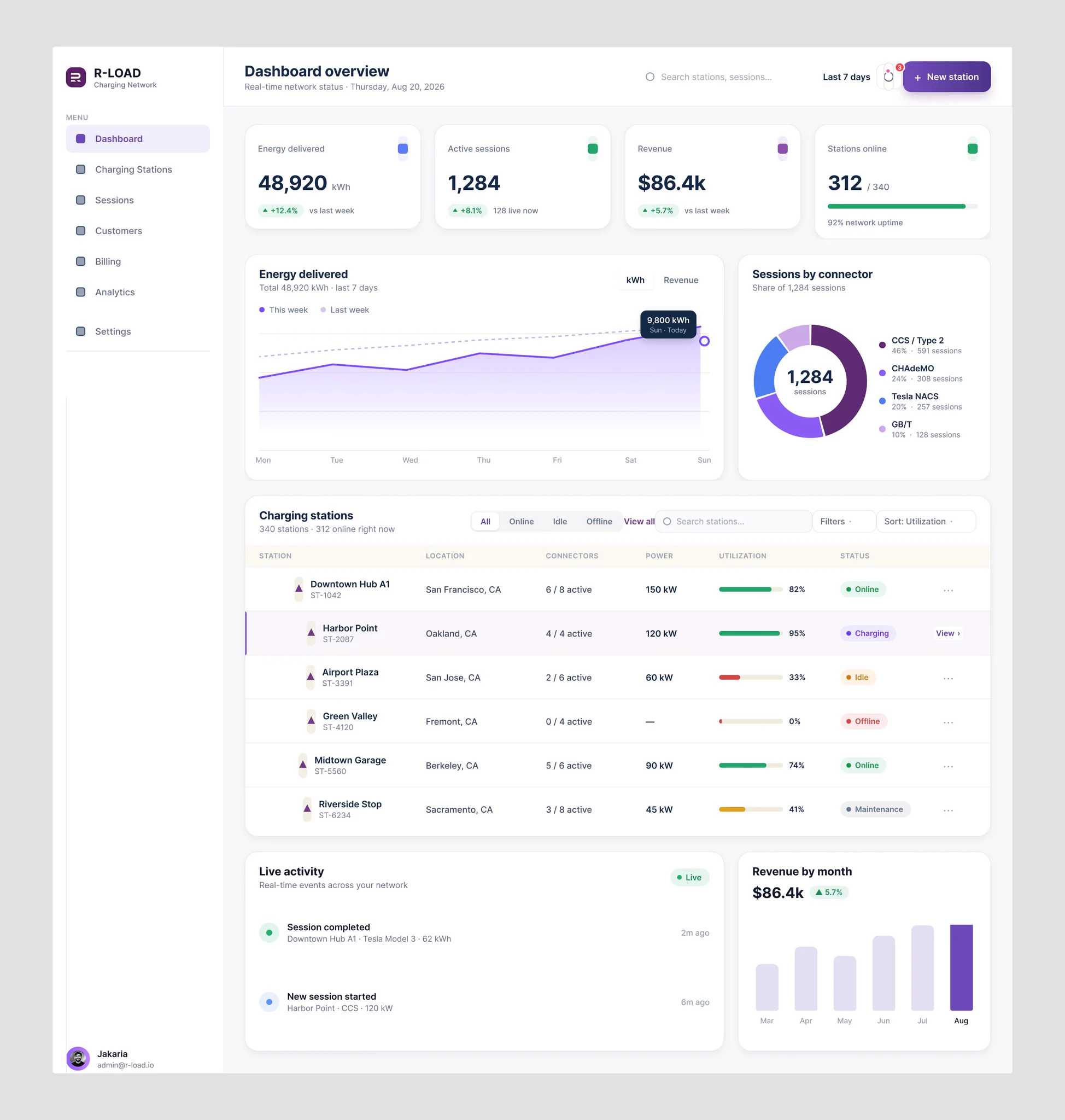Open the Filters dropdown
1065x1120 pixels.
tap(844, 521)
